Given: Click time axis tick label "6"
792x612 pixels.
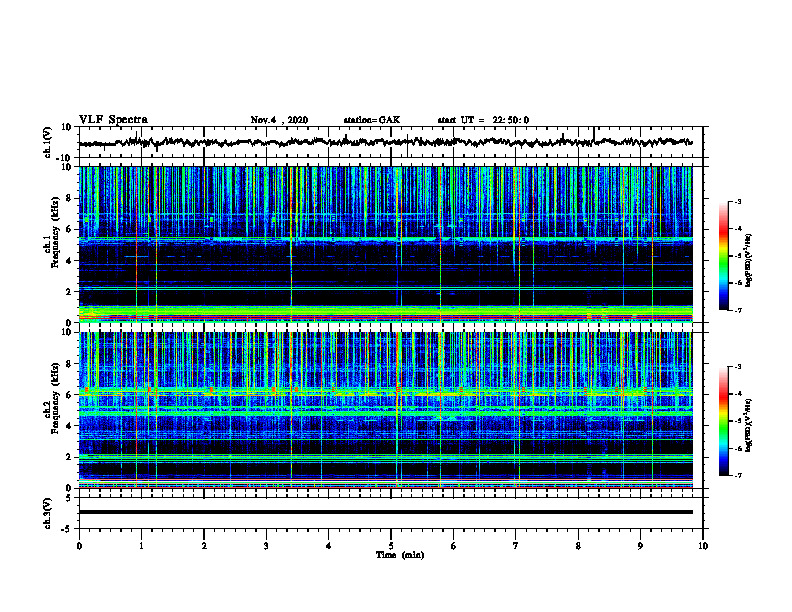Looking at the screenshot, I should [x=454, y=546].
